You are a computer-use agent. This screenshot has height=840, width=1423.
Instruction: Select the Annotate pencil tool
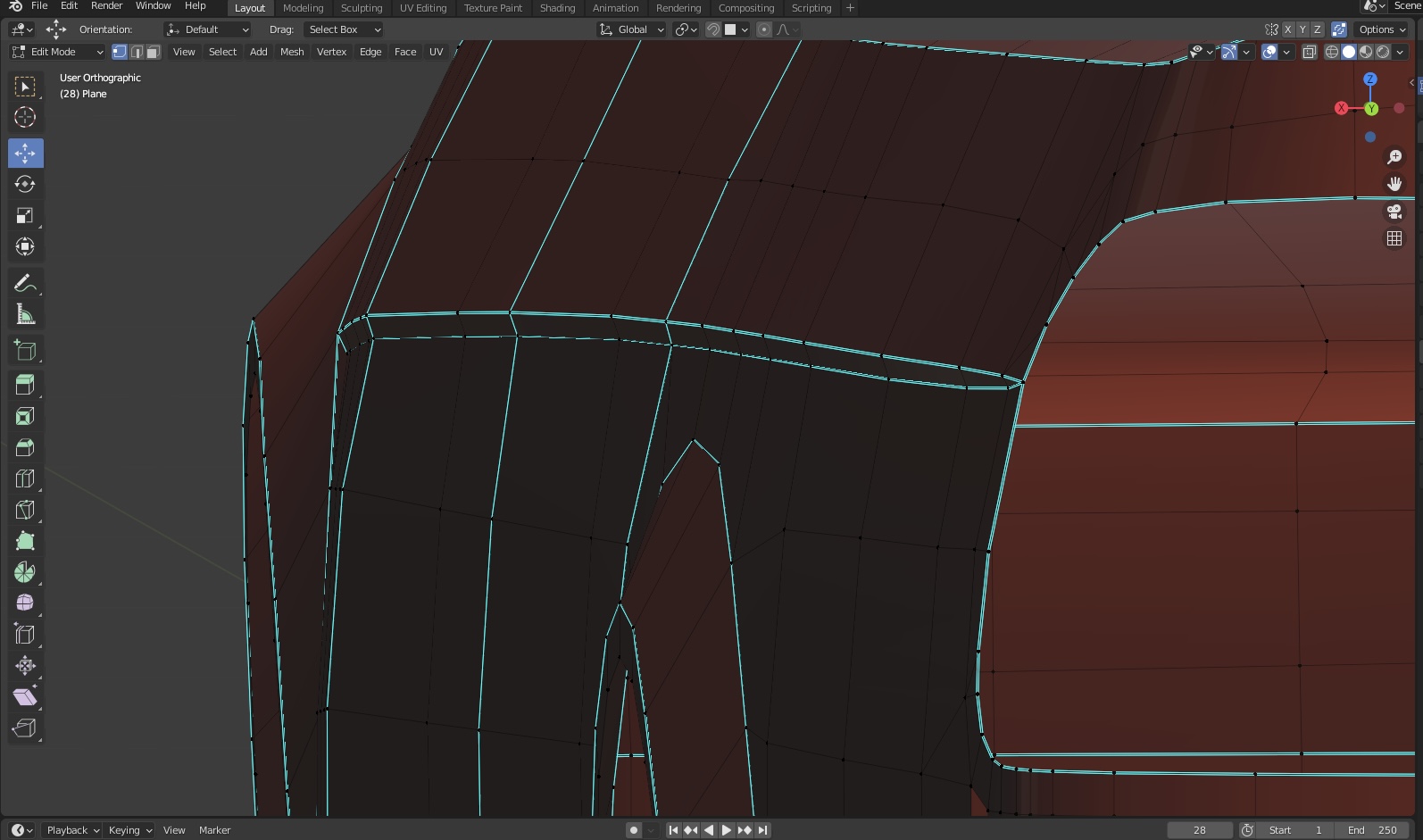point(25,284)
